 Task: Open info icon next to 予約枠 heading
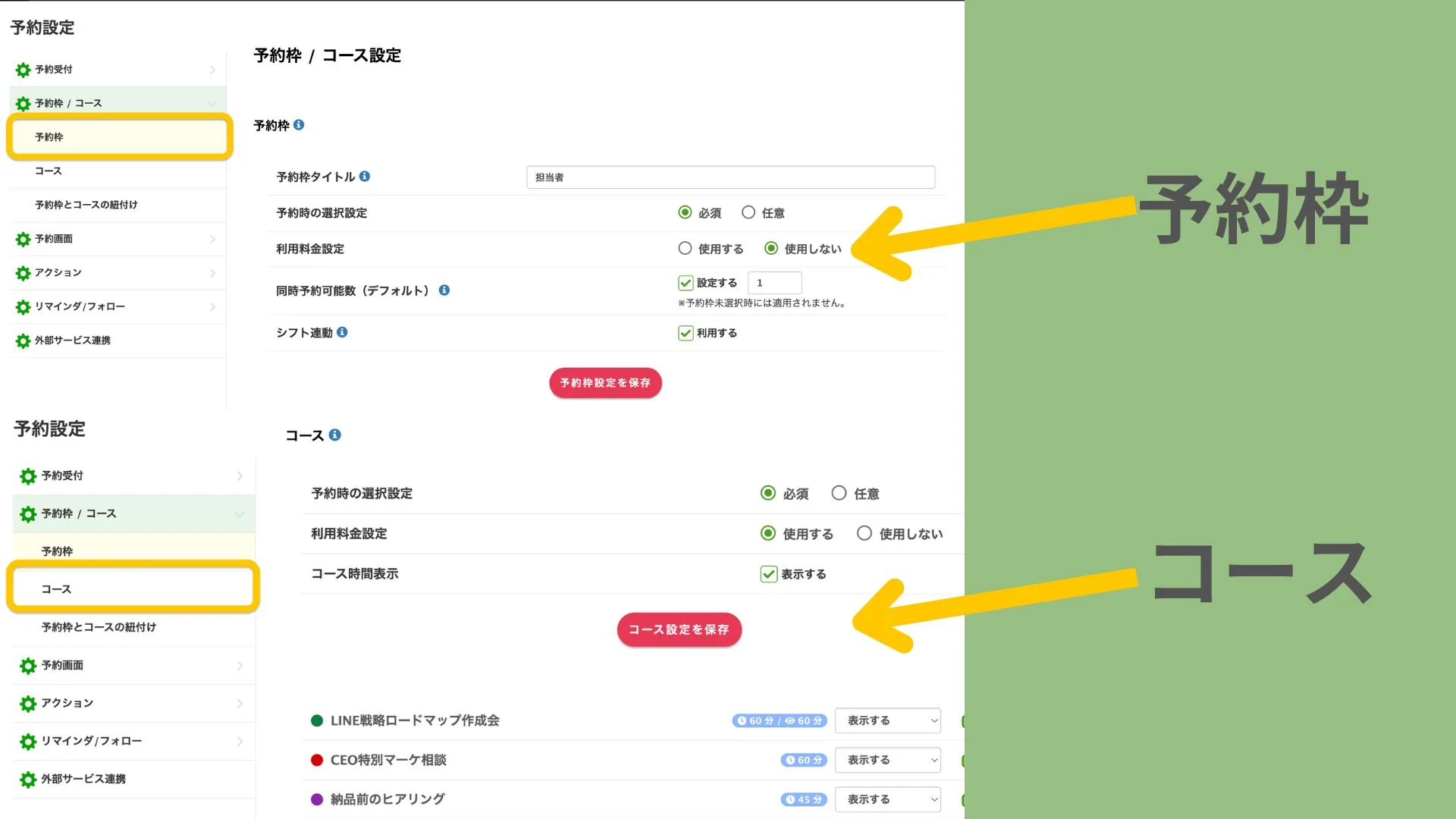(299, 125)
